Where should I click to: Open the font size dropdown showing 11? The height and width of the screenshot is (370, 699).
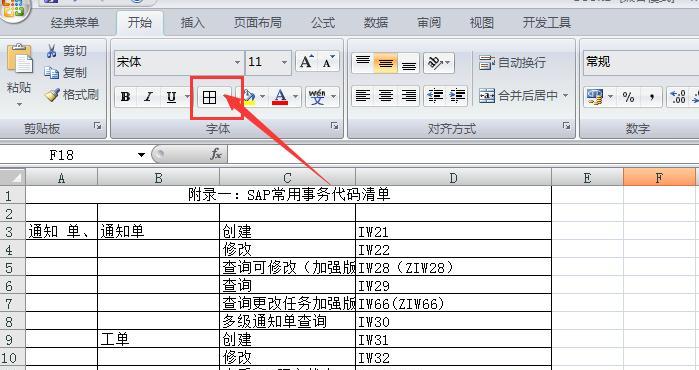[284, 62]
